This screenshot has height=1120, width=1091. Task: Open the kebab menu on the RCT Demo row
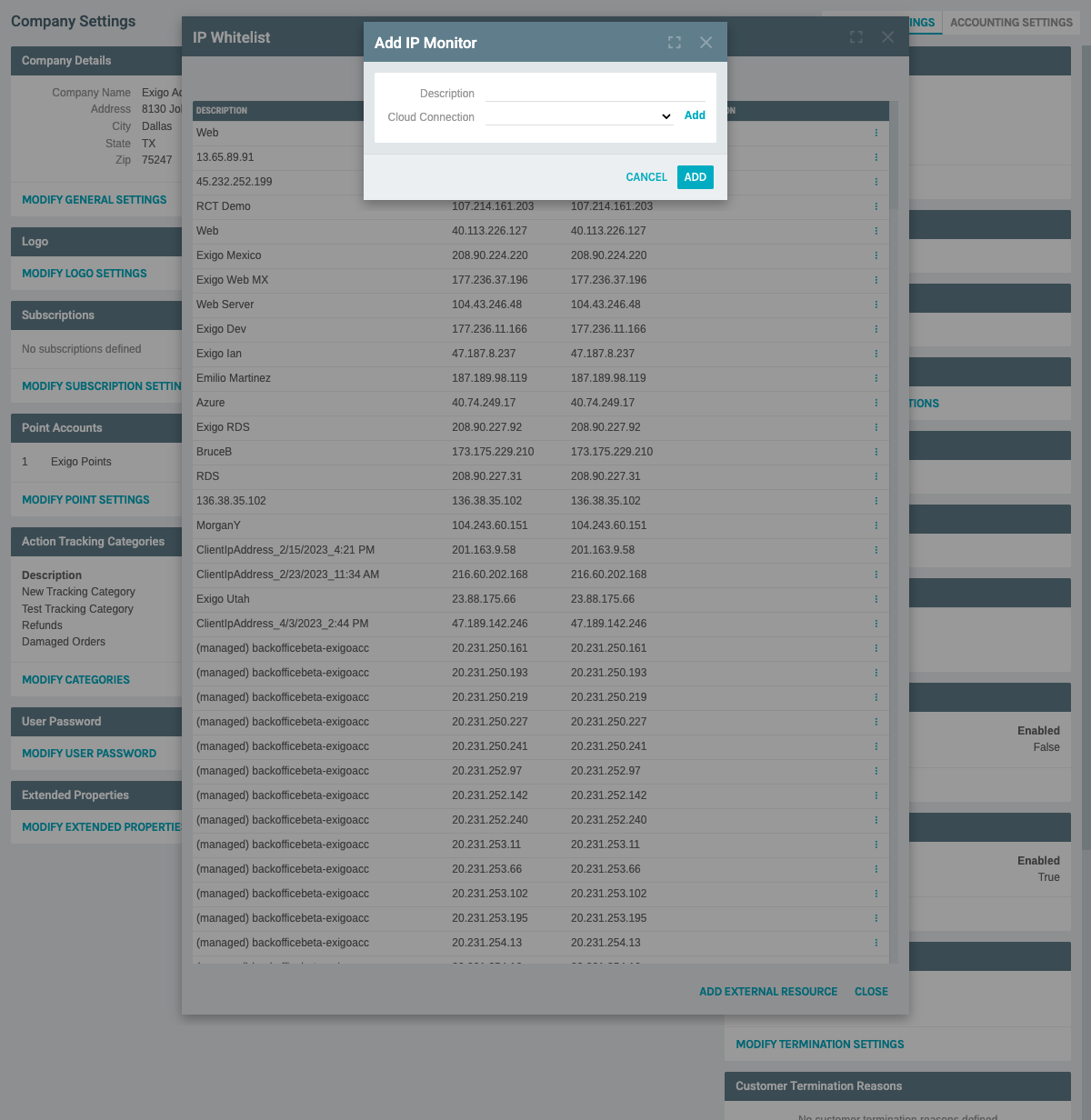click(876, 206)
